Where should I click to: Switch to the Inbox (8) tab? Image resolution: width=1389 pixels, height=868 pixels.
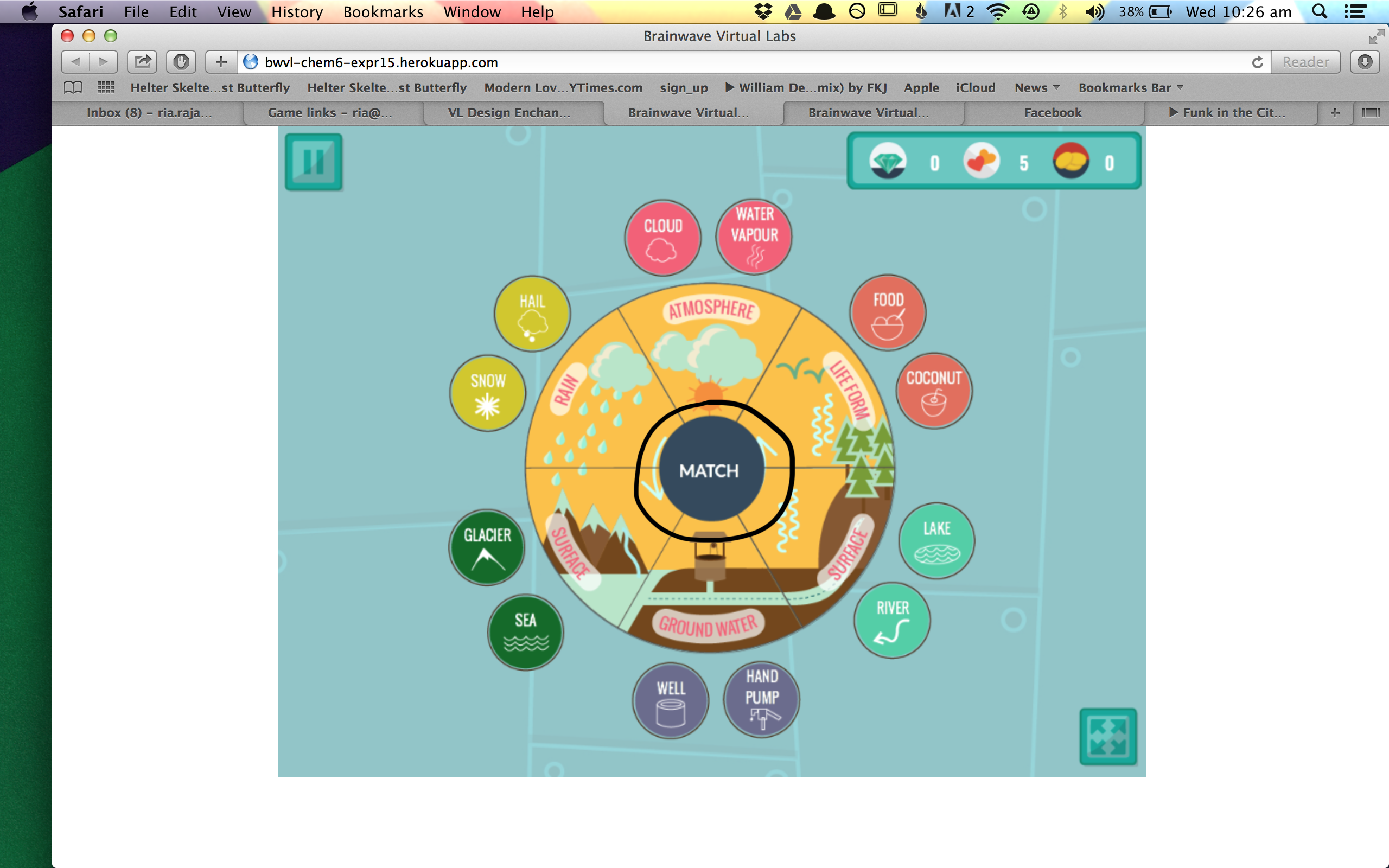(149, 112)
